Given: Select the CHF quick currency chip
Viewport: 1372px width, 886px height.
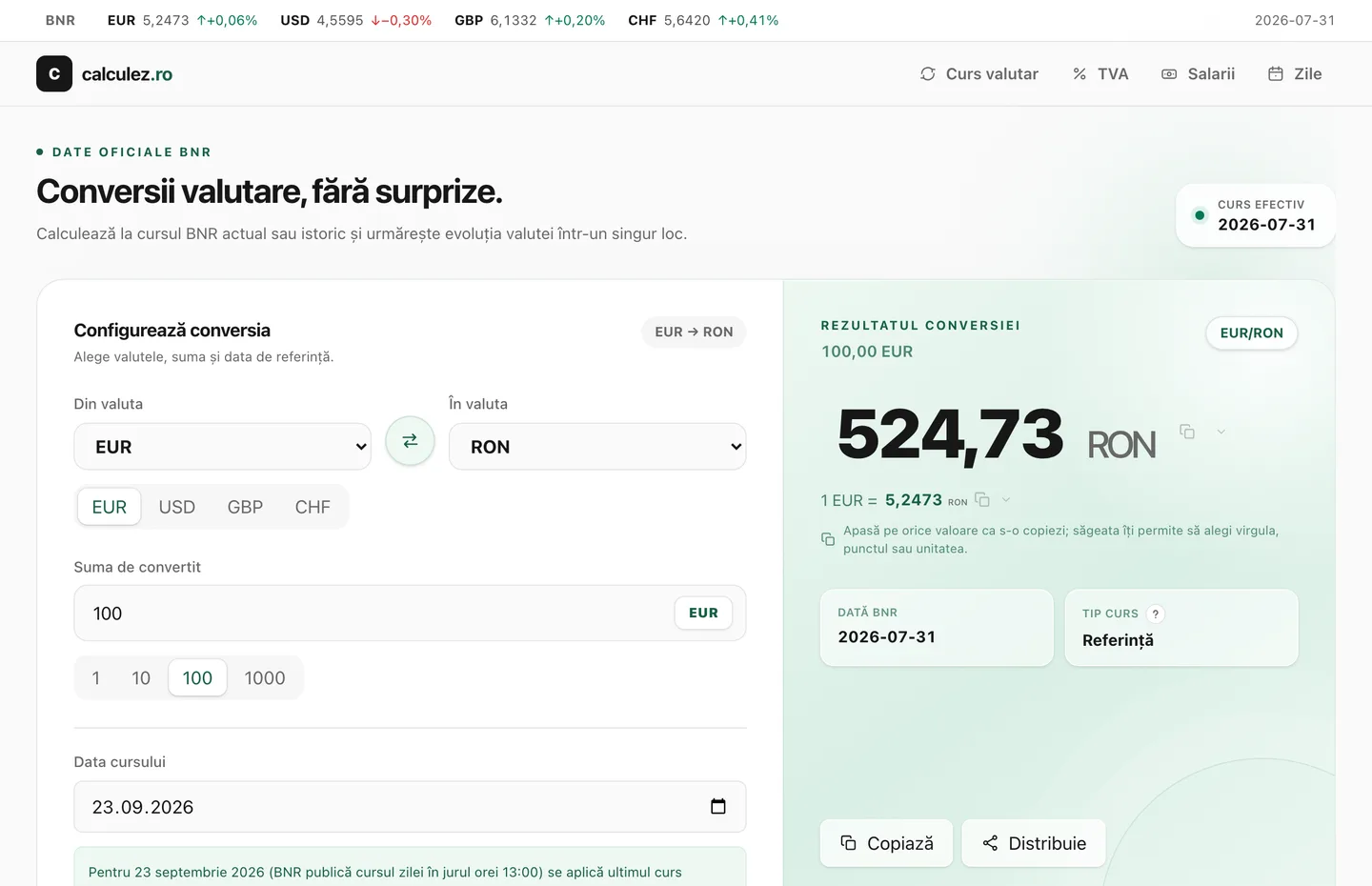Looking at the screenshot, I should 313,507.
